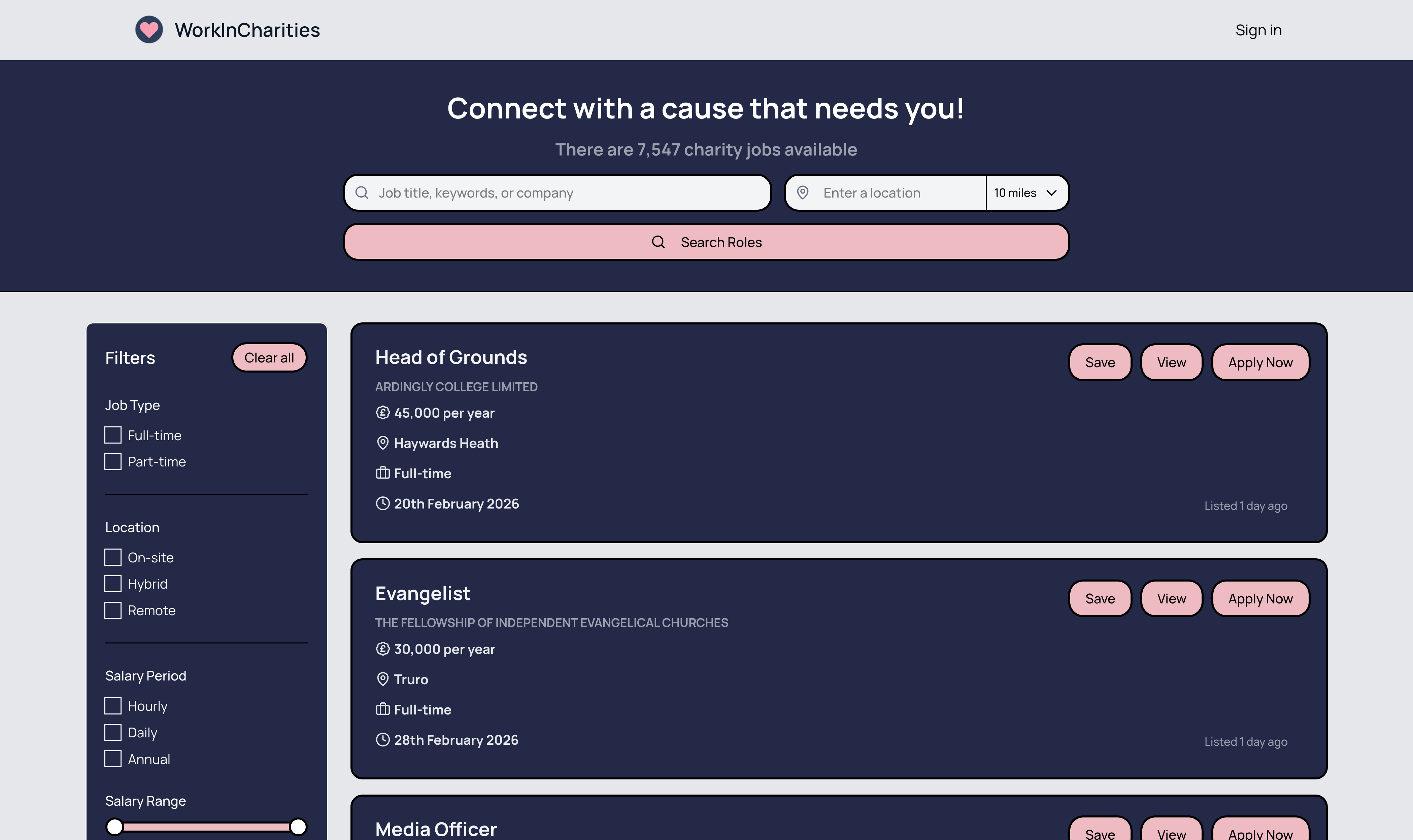Image resolution: width=1413 pixels, height=840 pixels.
Task: Select the Hourly salary period checkbox
Action: (x=113, y=706)
